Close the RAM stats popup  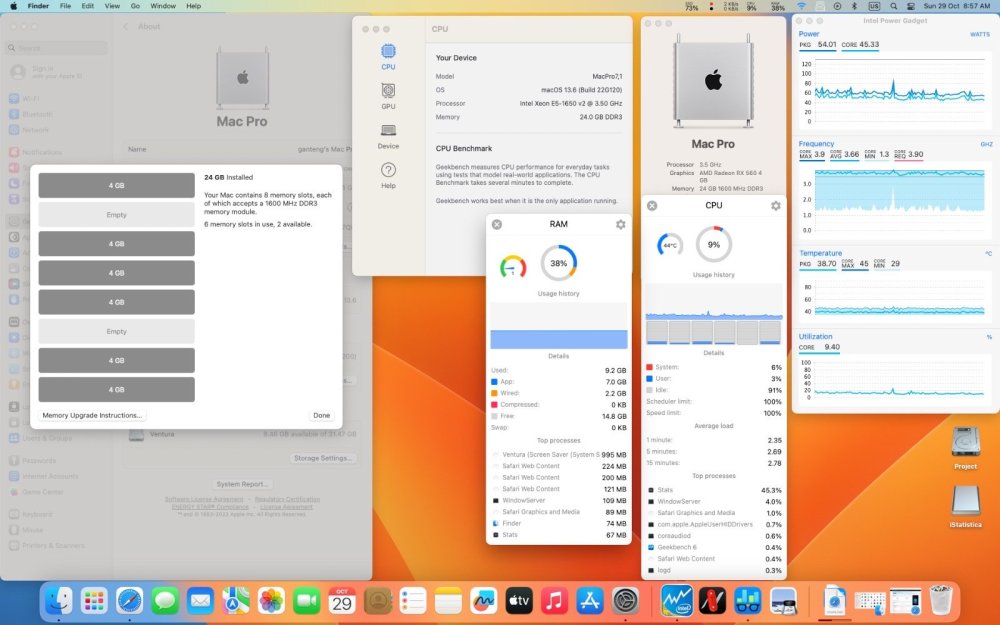497,224
